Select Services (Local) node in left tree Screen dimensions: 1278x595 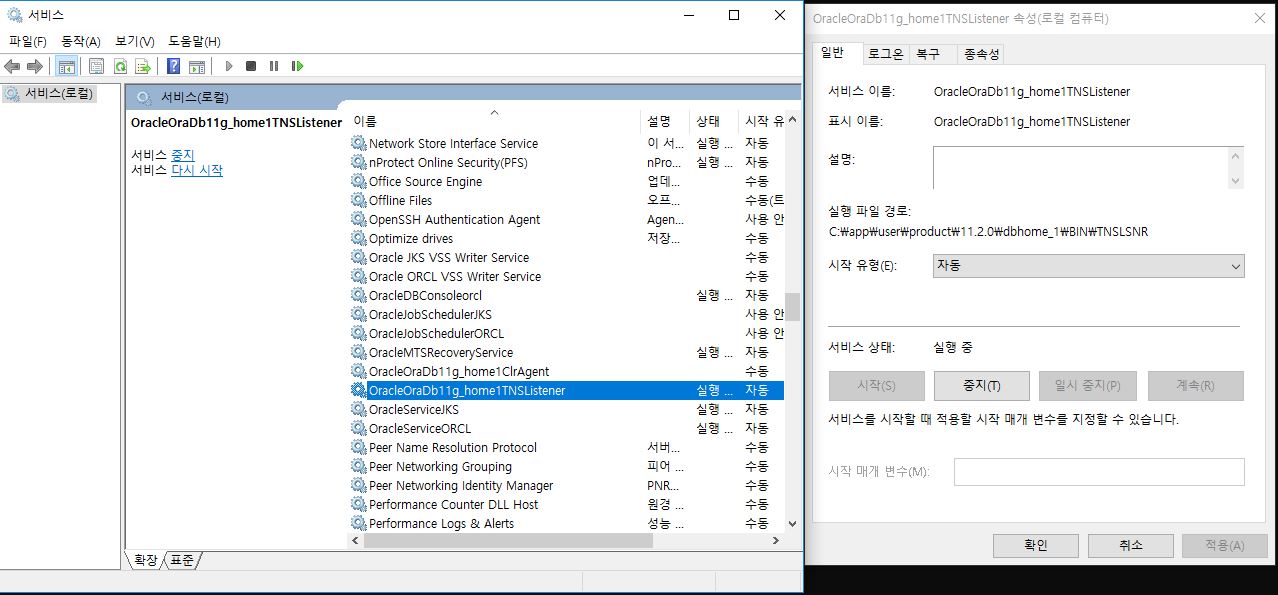point(50,93)
